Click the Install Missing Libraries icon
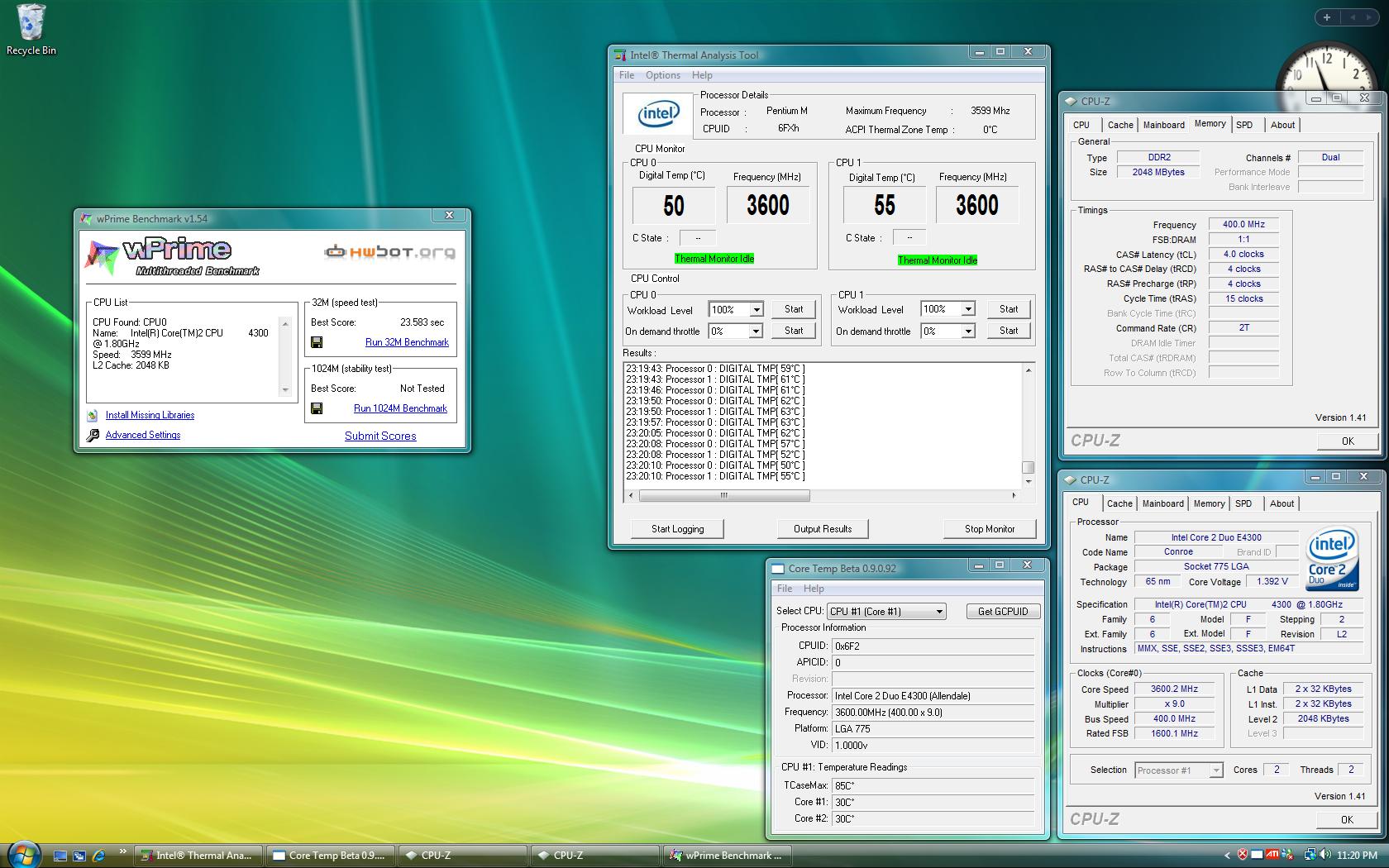Image resolution: width=1389 pixels, height=868 pixels. pyautogui.click(x=93, y=415)
